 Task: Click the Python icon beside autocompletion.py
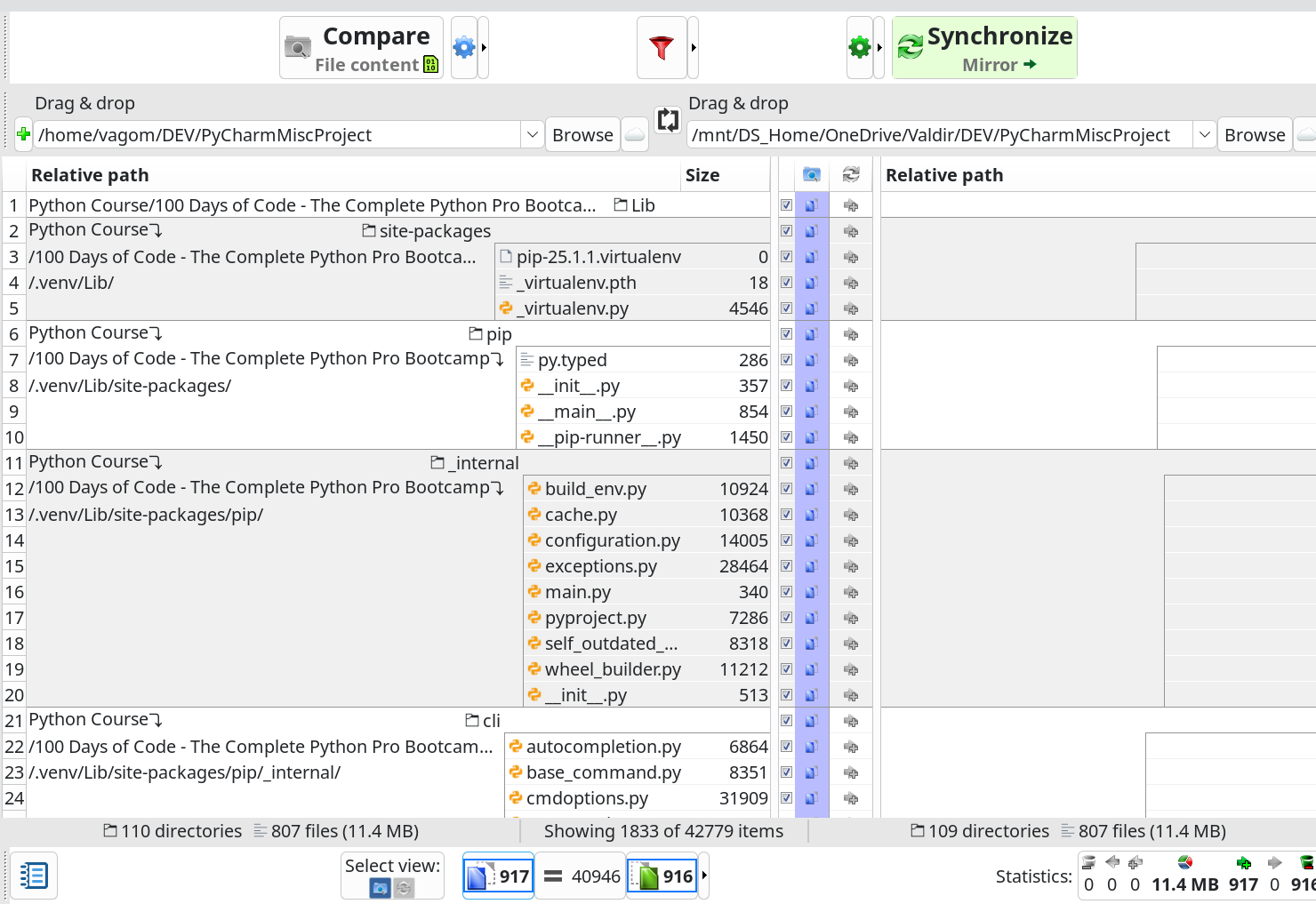pyautogui.click(x=516, y=746)
